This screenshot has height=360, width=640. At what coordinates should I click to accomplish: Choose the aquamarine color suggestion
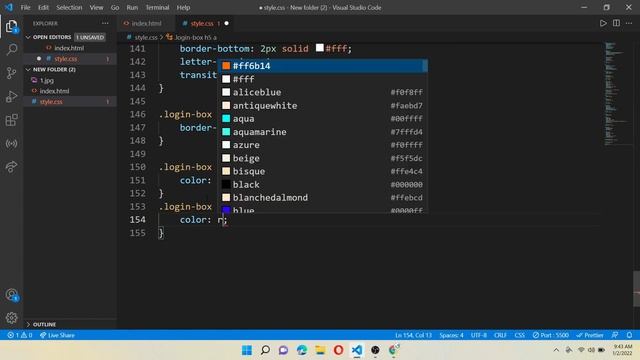(322, 132)
